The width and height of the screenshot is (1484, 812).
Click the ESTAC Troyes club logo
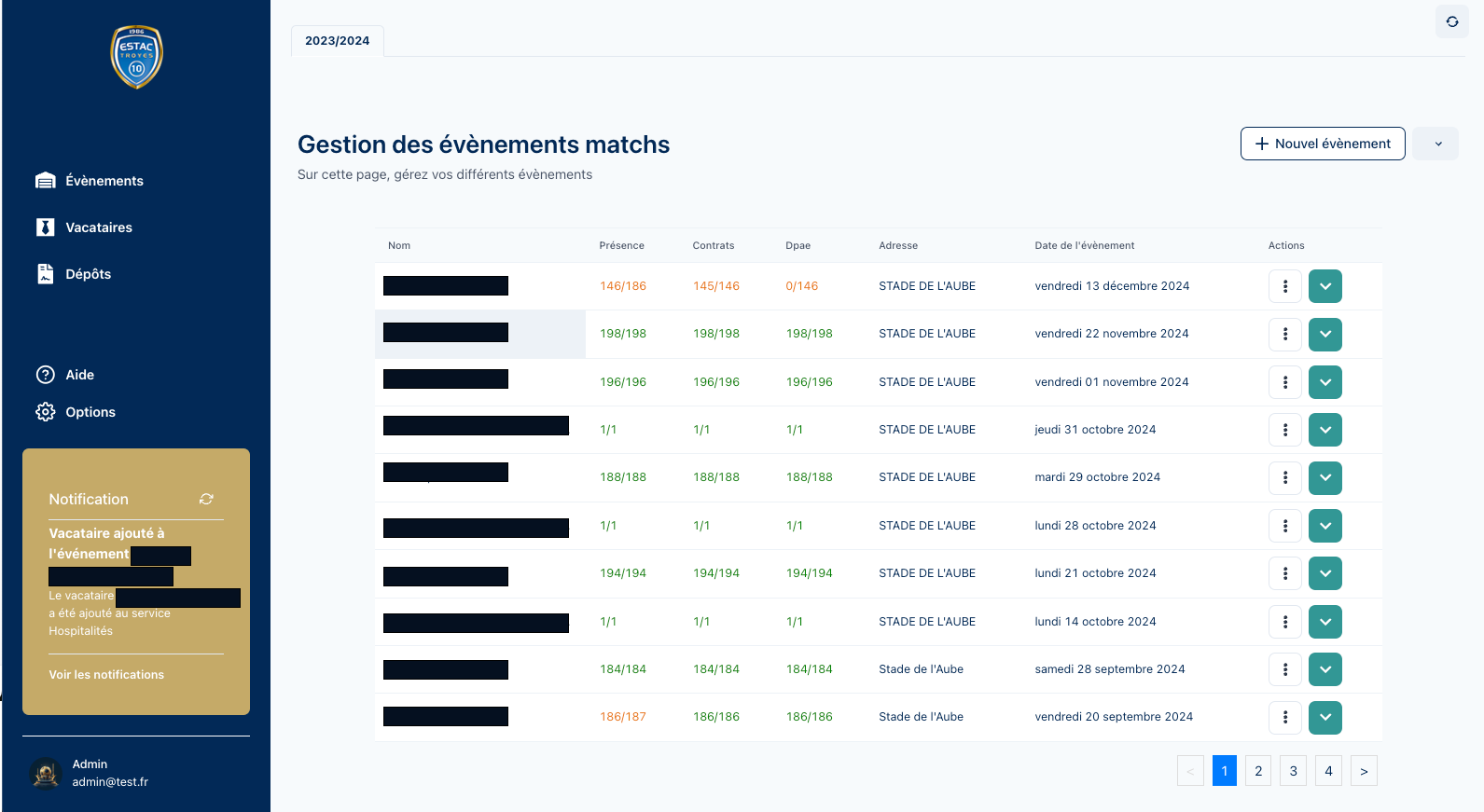[136, 57]
